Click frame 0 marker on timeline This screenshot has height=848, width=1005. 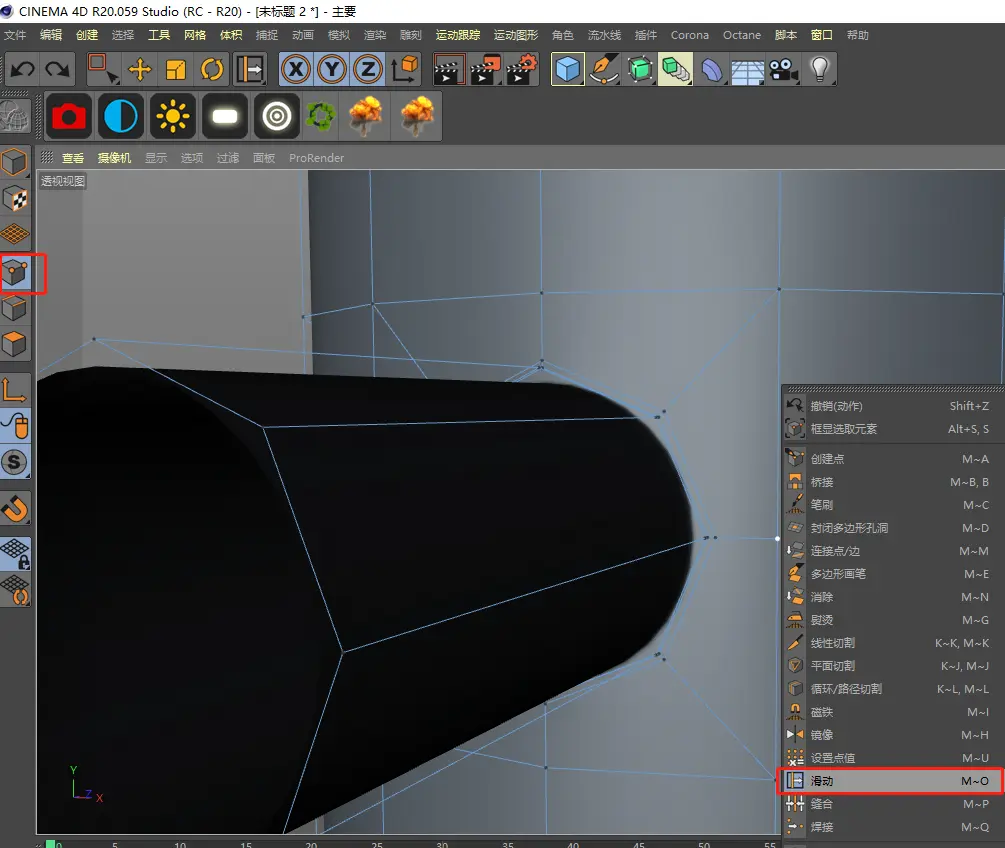point(51,843)
